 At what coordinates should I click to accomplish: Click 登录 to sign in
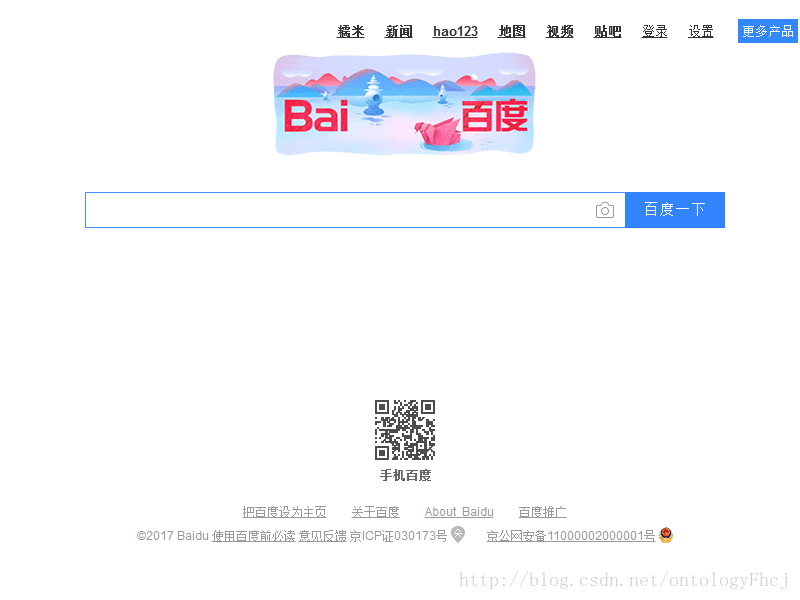[654, 31]
